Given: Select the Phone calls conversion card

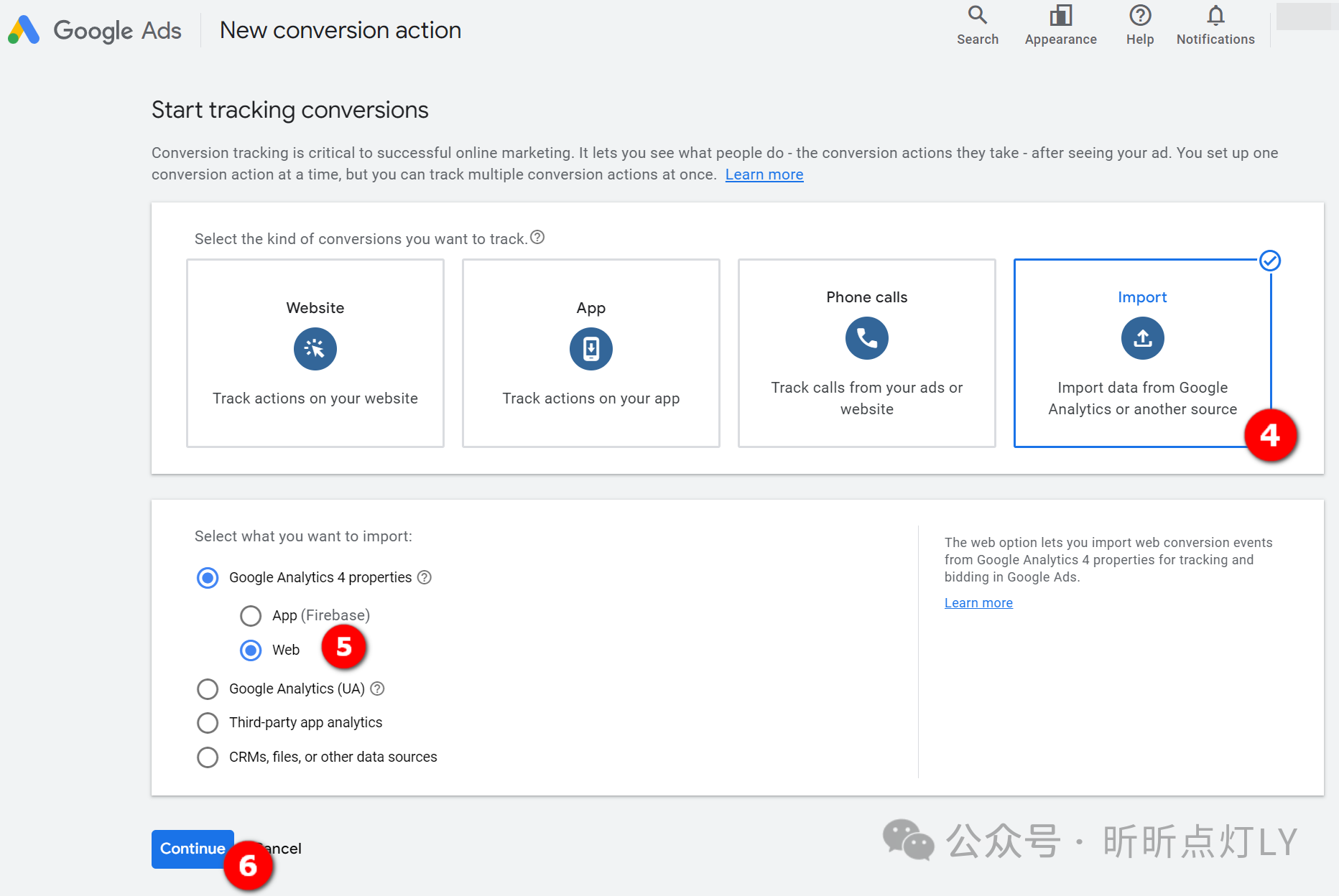Looking at the screenshot, I should pyautogui.click(x=866, y=354).
